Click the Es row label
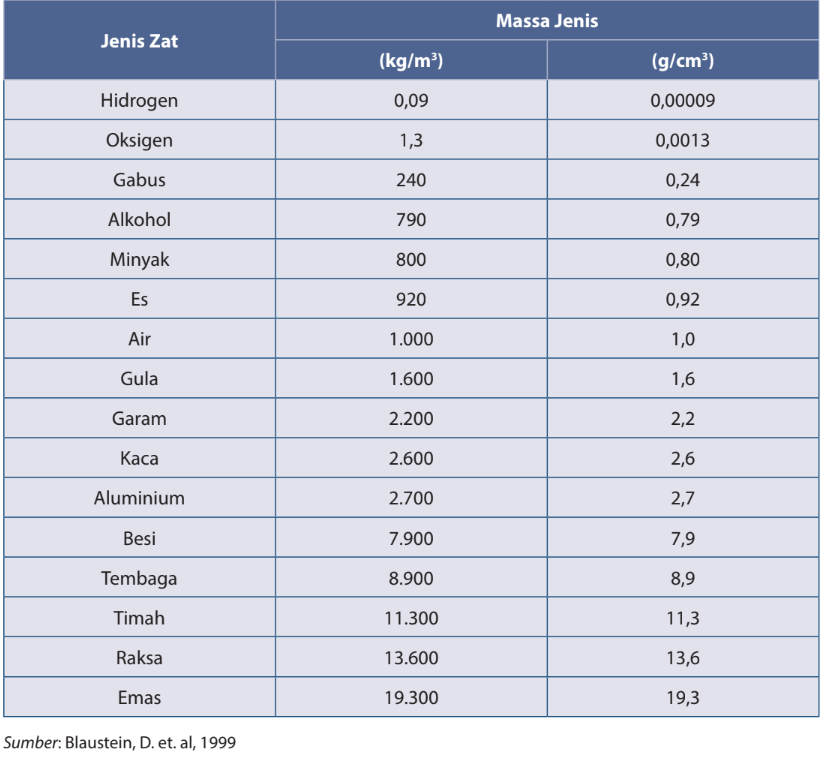 point(139,299)
